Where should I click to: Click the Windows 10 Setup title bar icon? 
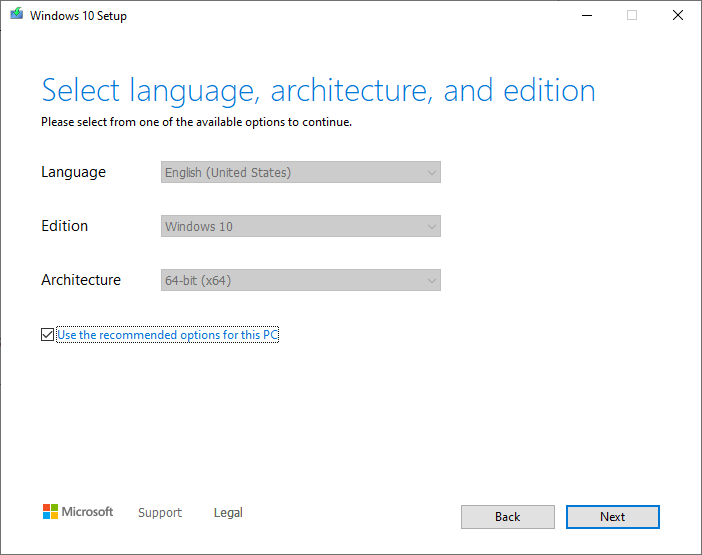click(x=17, y=14)
